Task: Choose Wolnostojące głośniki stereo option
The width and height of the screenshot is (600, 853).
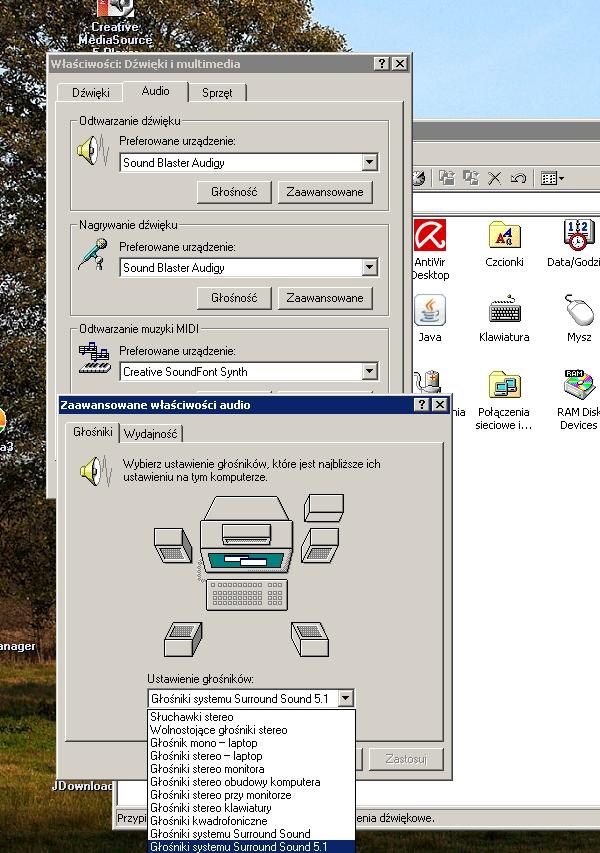Action: 251,730
